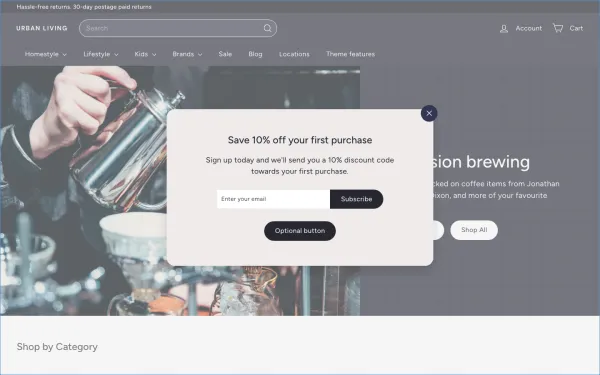Click the Cart link text
This screenshot has width=600, height=375.
576,28
